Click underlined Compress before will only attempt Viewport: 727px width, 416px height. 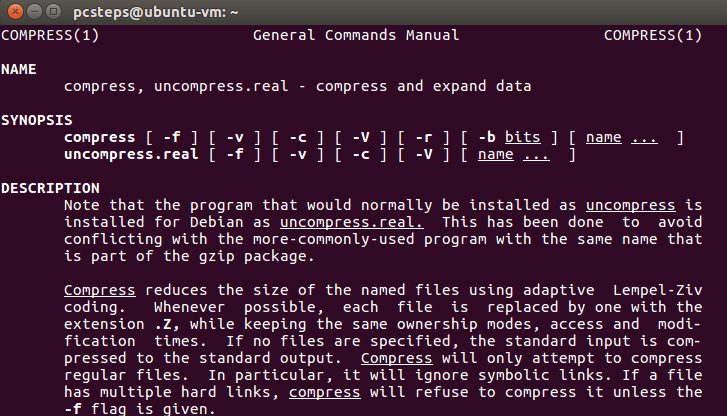396,358
